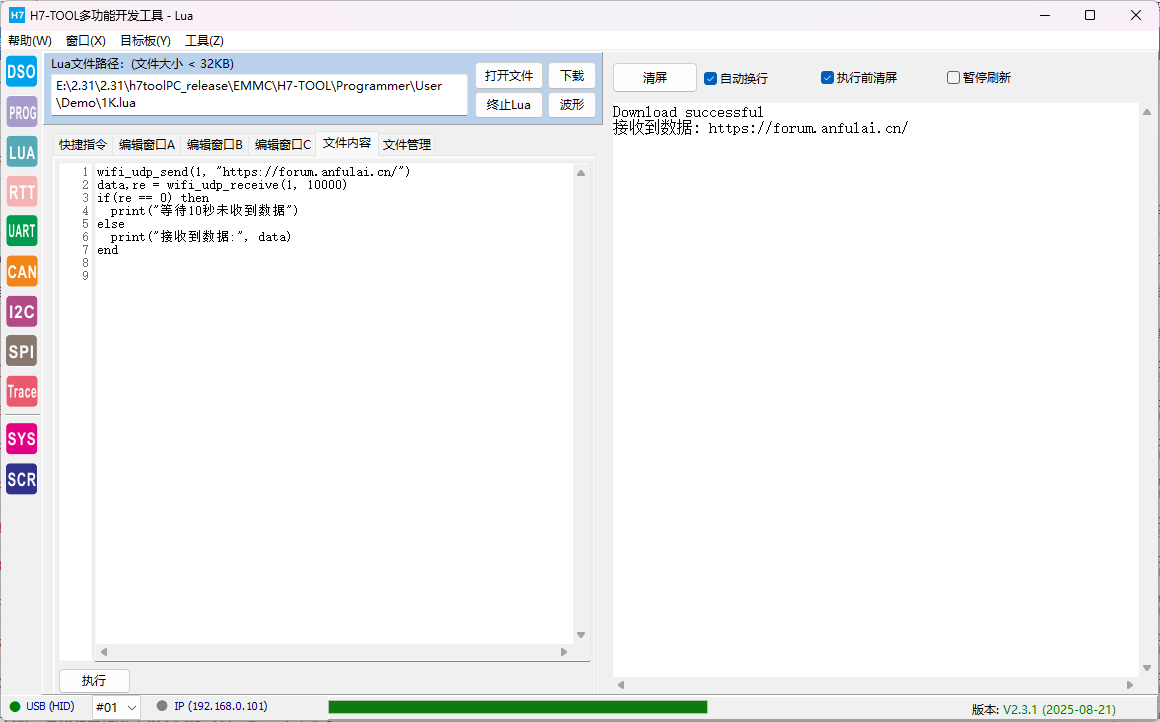Enable the 暂停刷新 checkbox

(x=953, y=78)
